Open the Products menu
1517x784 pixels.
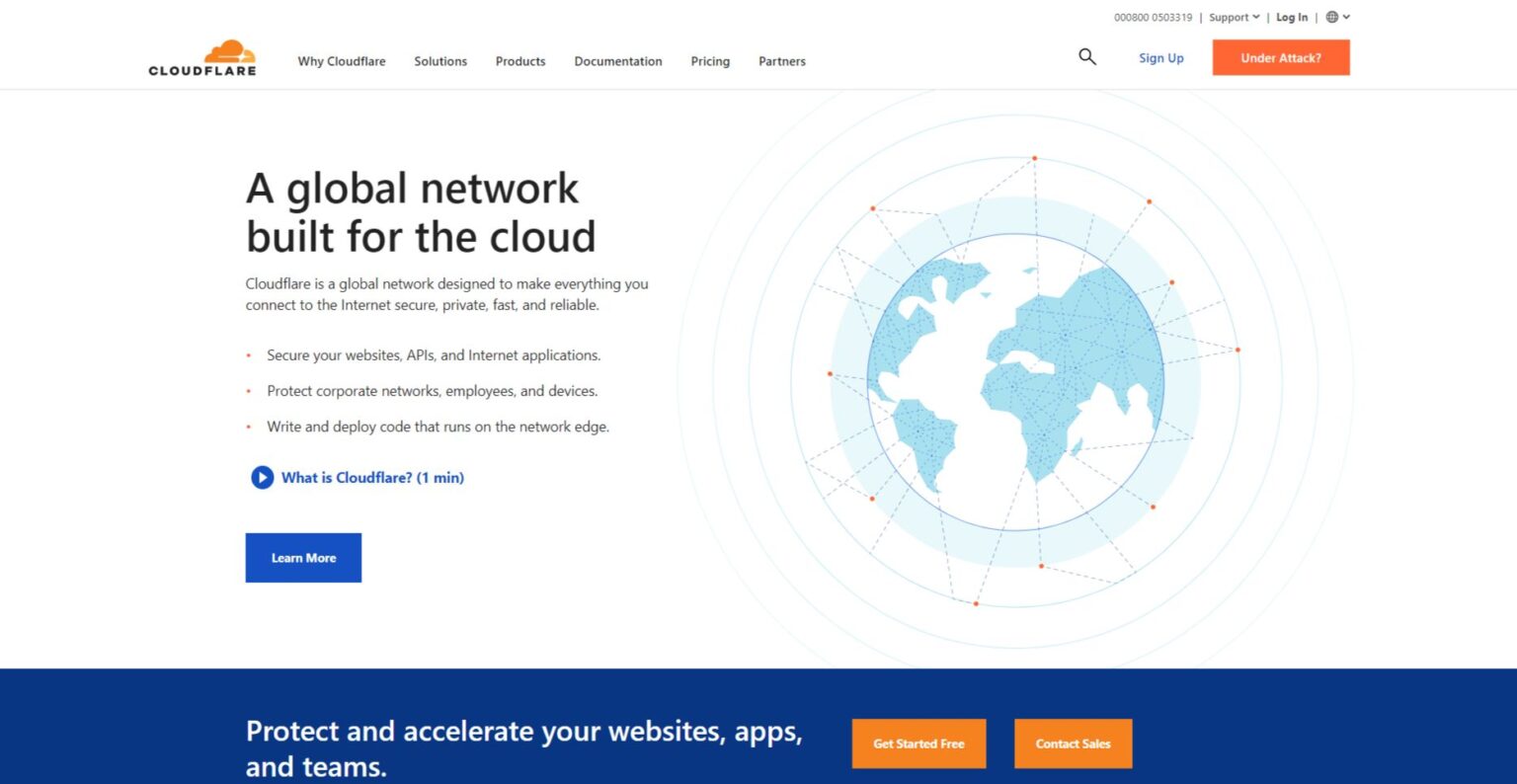pyautogui.click(x=520, y=61)
